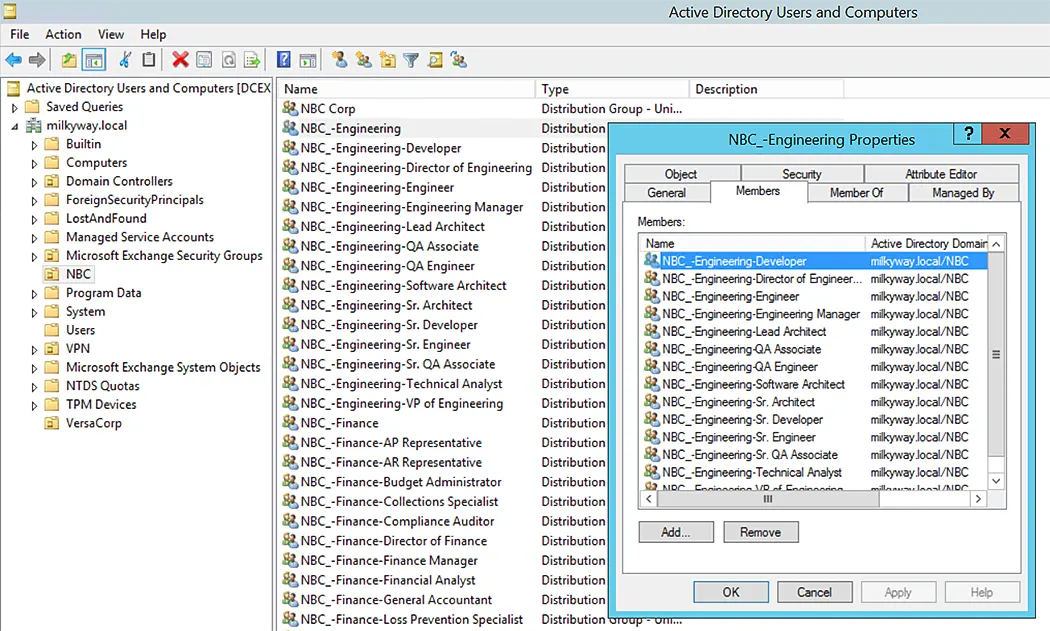
Task: Expand the Domain Controllers node
Action: click(34, 182)
